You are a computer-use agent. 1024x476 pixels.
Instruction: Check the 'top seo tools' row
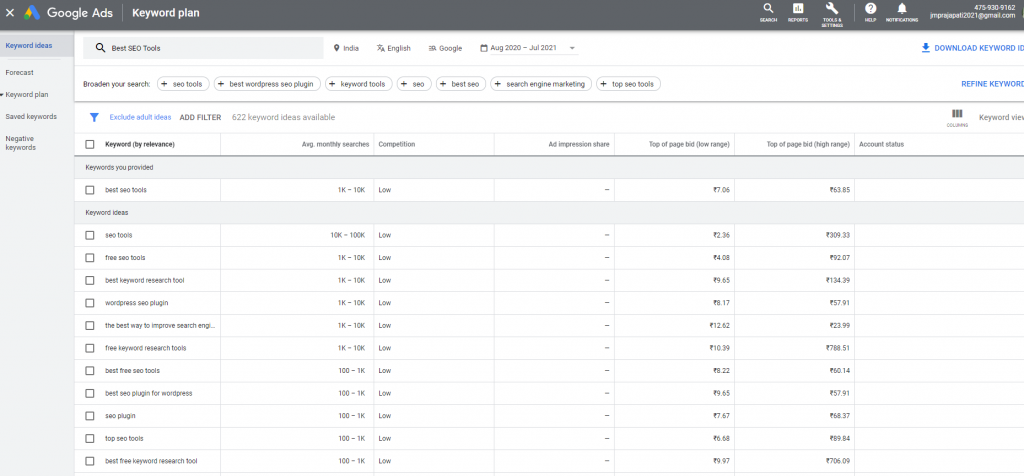click(x=89, y=439)
